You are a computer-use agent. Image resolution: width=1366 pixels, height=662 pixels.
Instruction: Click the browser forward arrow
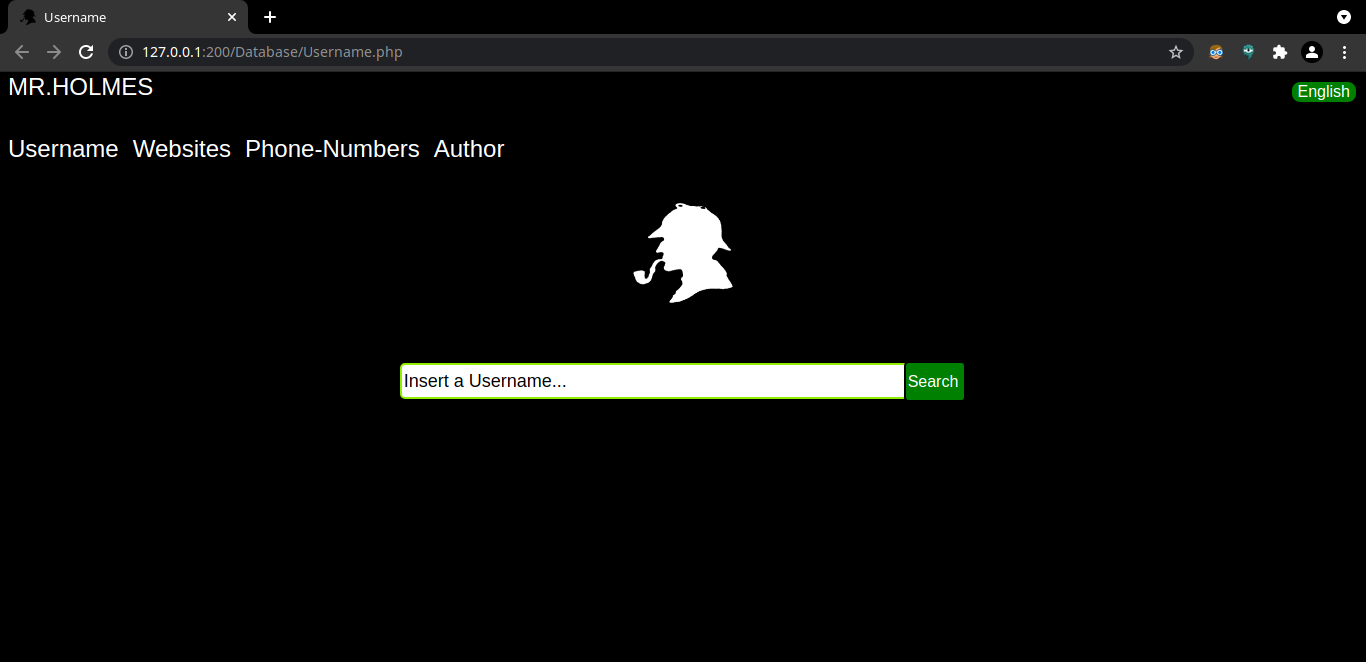pyautogui.click(x=54, y=52)
